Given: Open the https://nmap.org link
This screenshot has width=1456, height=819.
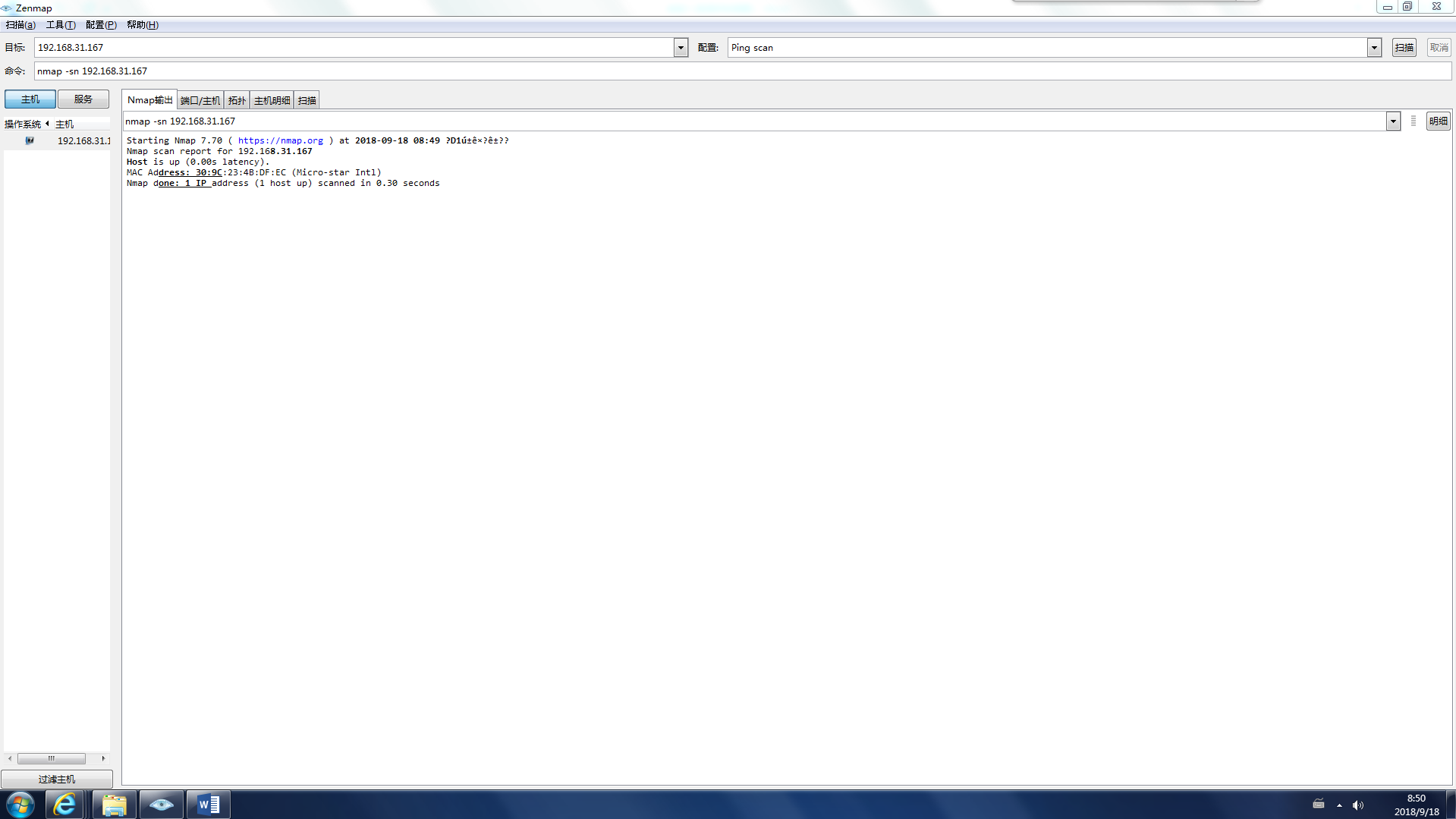Looking at the screenshot, I should coord(281,140).
